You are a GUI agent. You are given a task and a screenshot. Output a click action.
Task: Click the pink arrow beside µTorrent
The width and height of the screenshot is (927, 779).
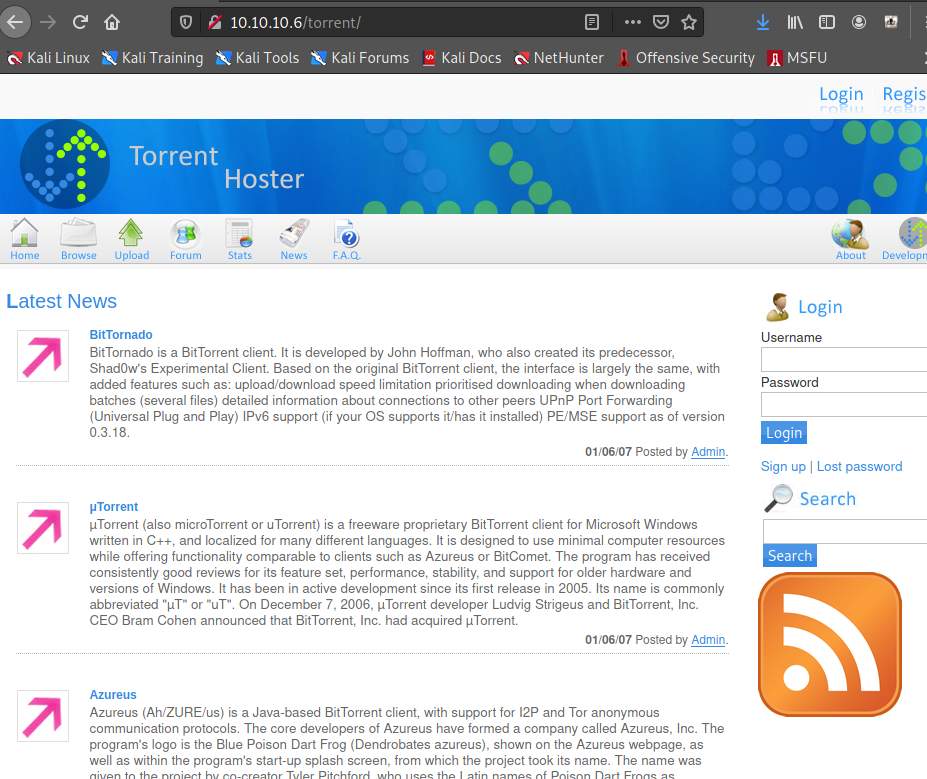click(43, 528)
